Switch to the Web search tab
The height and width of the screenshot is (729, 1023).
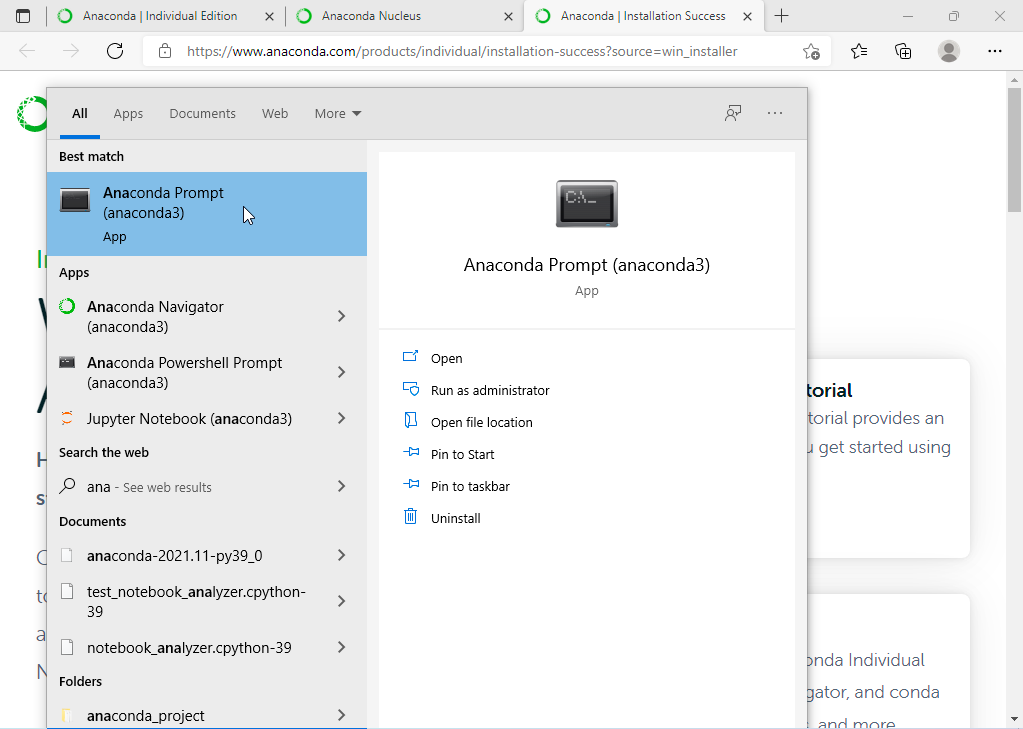point(275,114)
